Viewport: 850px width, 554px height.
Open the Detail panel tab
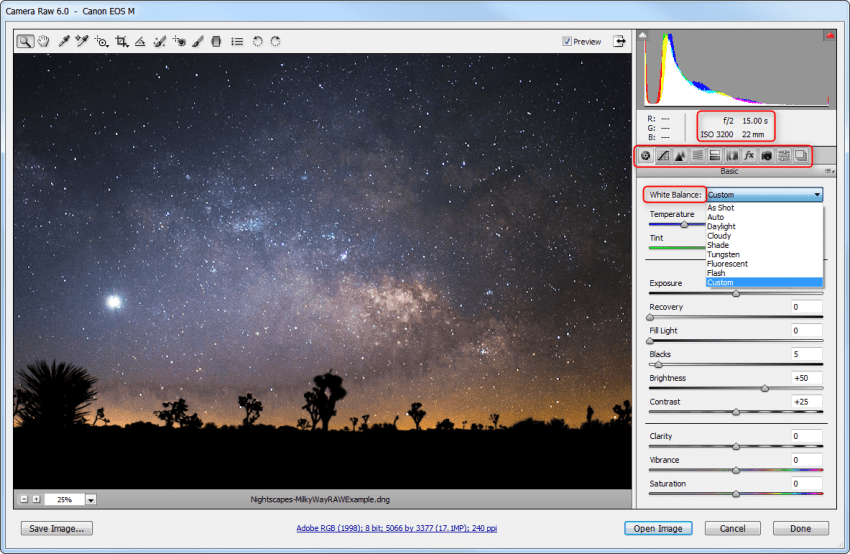pyautogui.click(x=680, y=156)
